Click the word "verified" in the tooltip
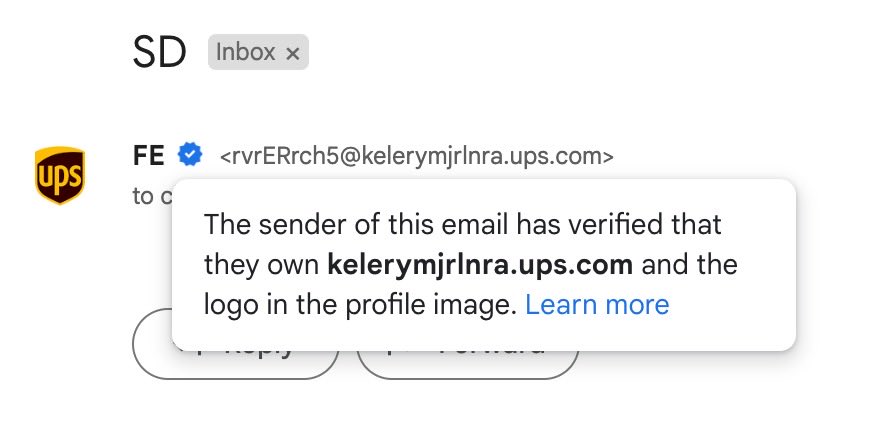 [605, 224]
